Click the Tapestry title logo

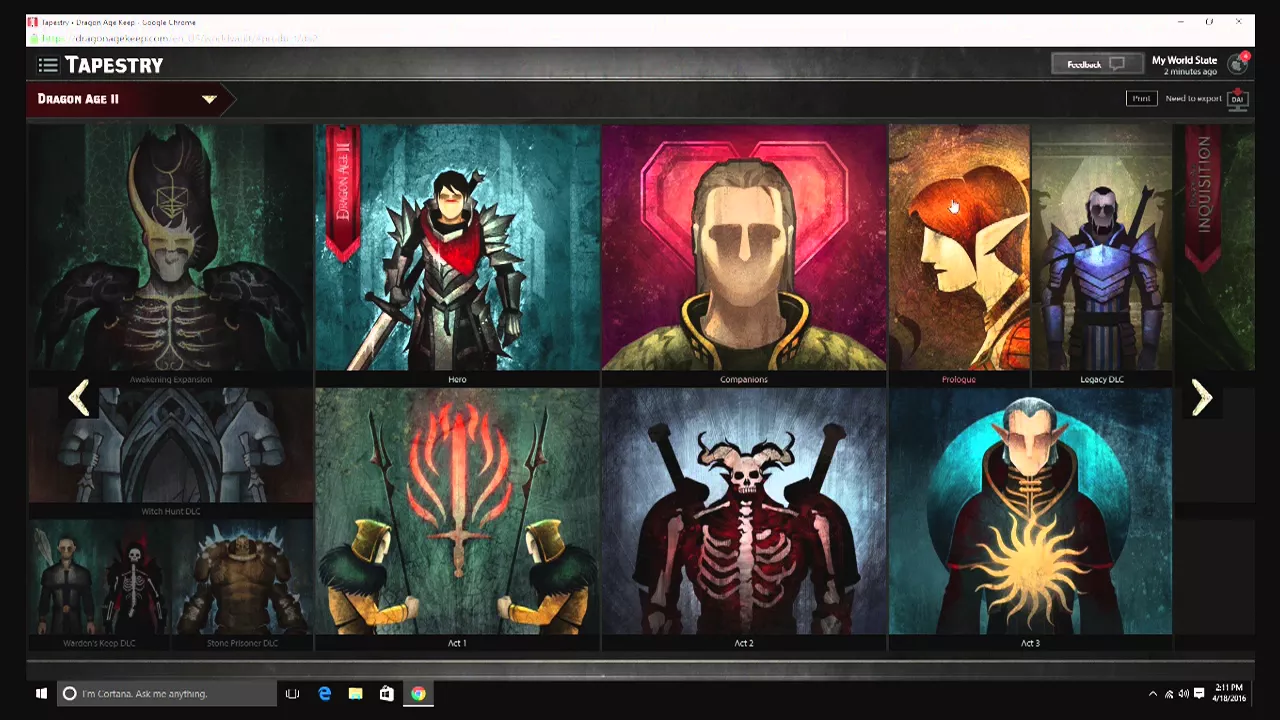coord(114,65)
